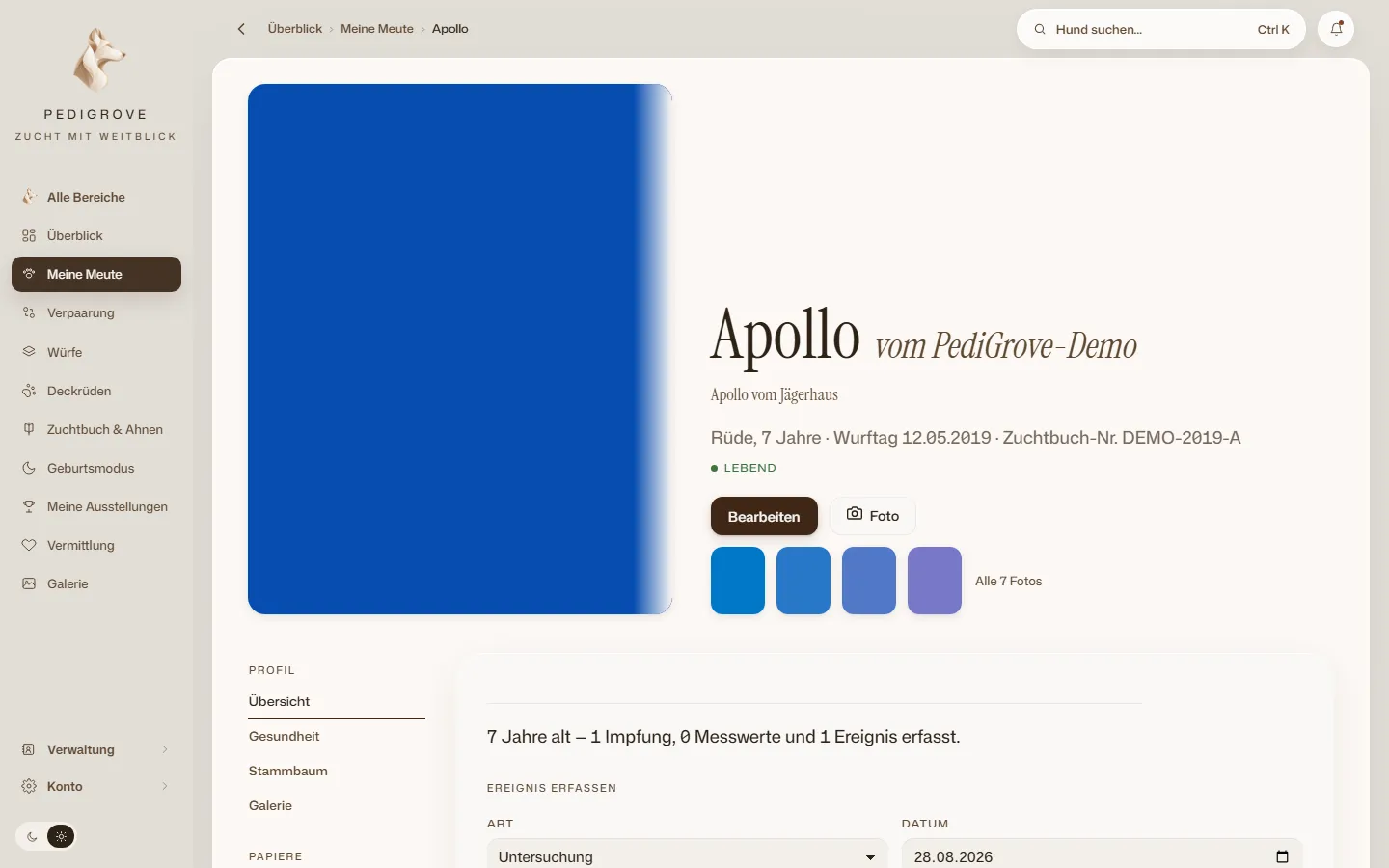Image resolution: width=1389 pixels, height=868 pixels.
Task: Go to Meine Meute in the breadcrumb
Action: coord(377,29)
